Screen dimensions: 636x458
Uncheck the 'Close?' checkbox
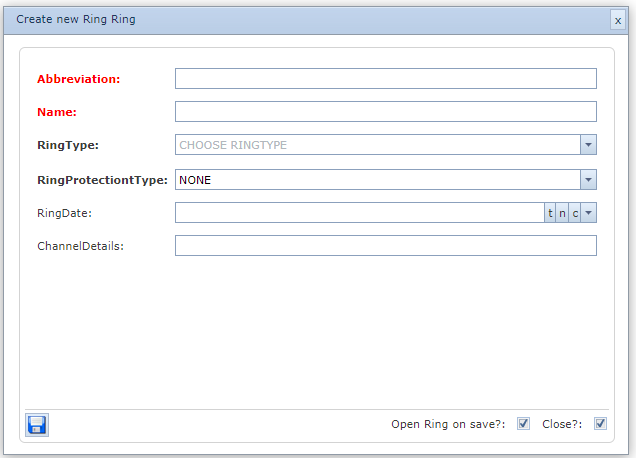[600, 424]
